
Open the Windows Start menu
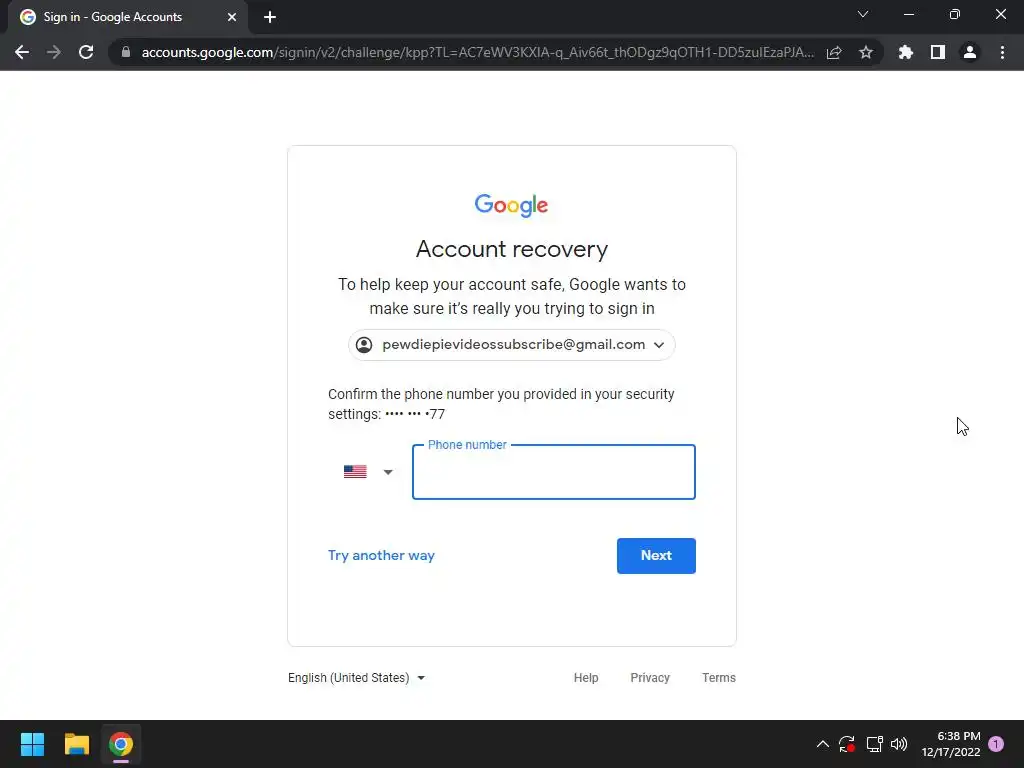pos(32,744)
